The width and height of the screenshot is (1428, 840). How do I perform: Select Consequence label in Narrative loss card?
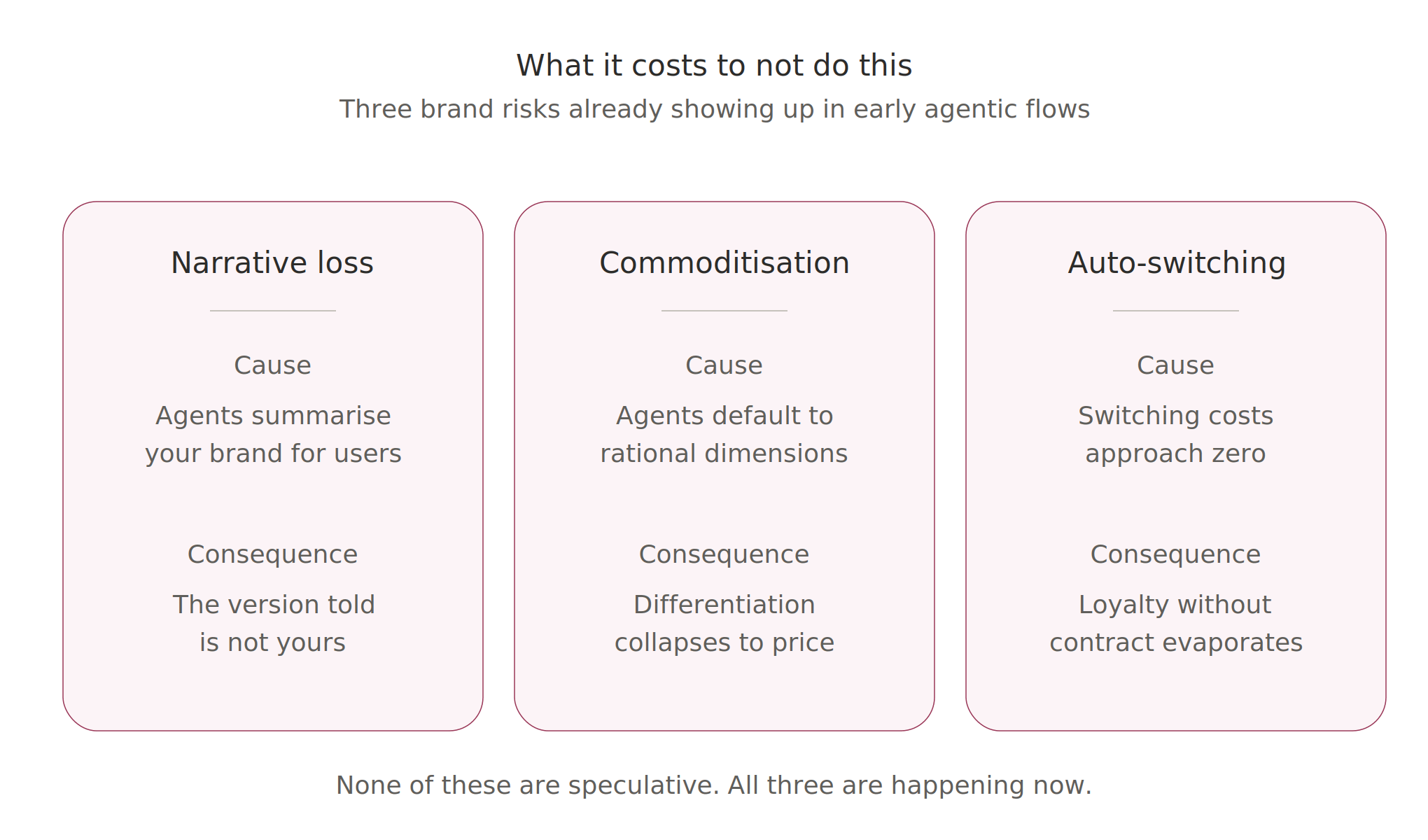click(x=272, y=554)
